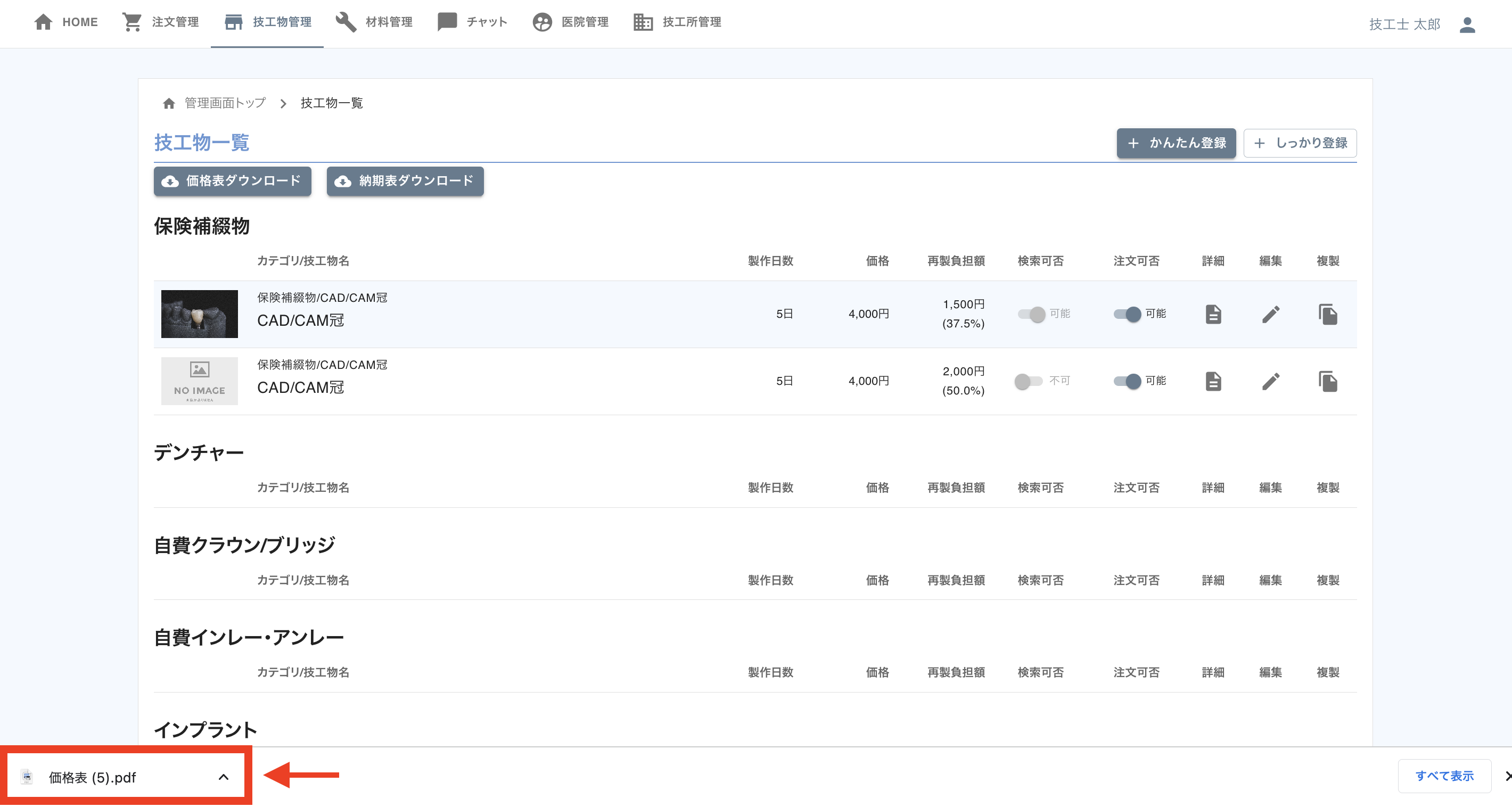
Task: Toggle 検索可否 switch on first CAD/CAM冠 row
Action: pos(1031,314)
